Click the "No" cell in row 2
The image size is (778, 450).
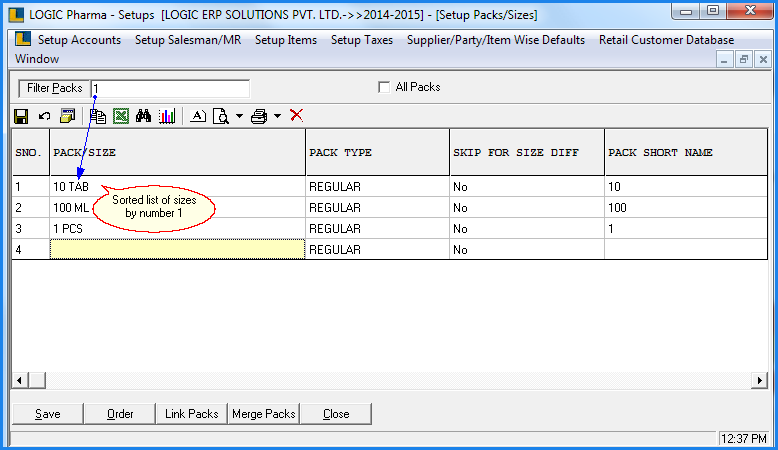(x=527, y=207)
